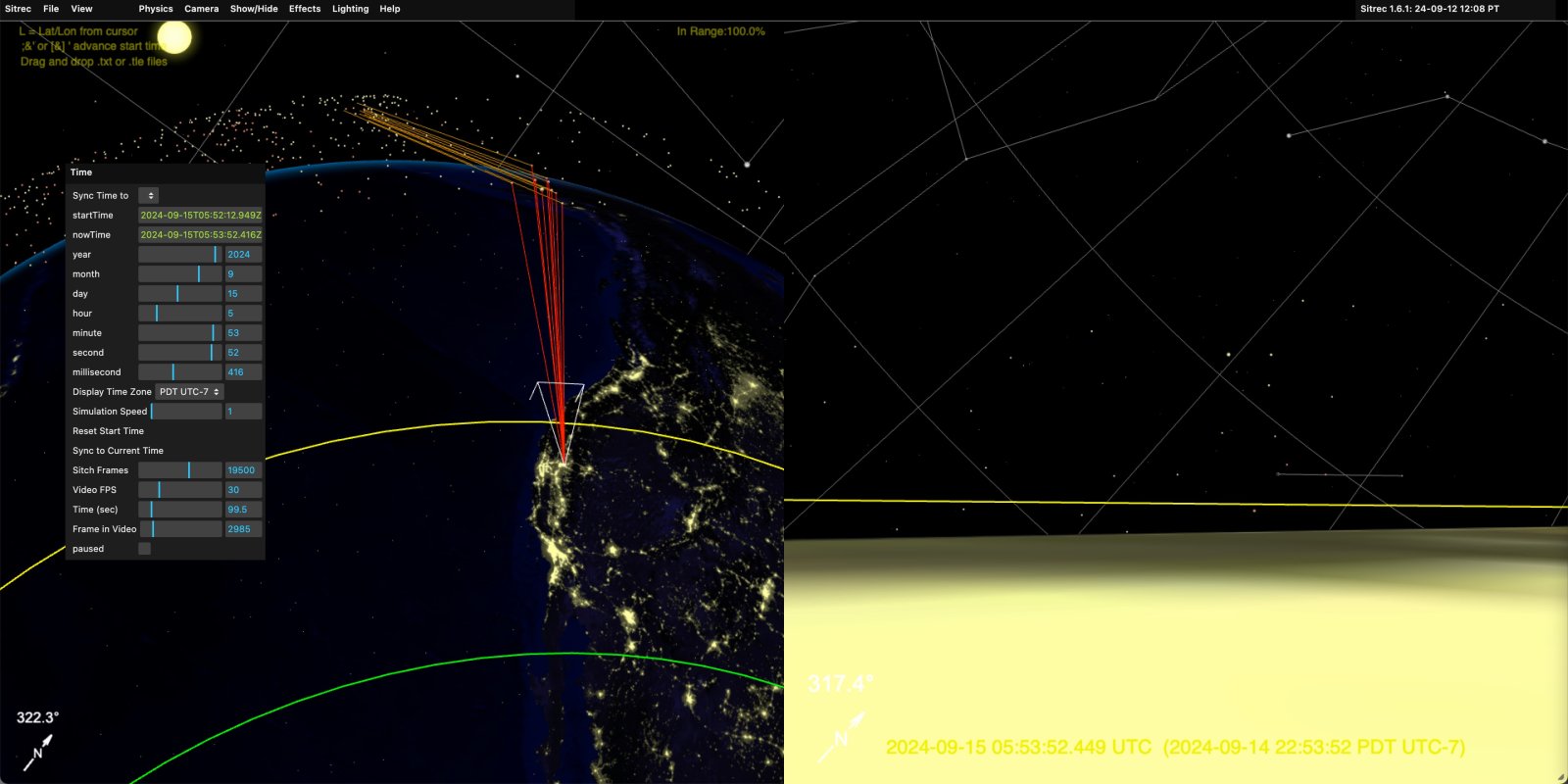Click the north compass arrow in sky view
Image resolution: width=1568 pixels, height=784 pixels.
(843, 737)
